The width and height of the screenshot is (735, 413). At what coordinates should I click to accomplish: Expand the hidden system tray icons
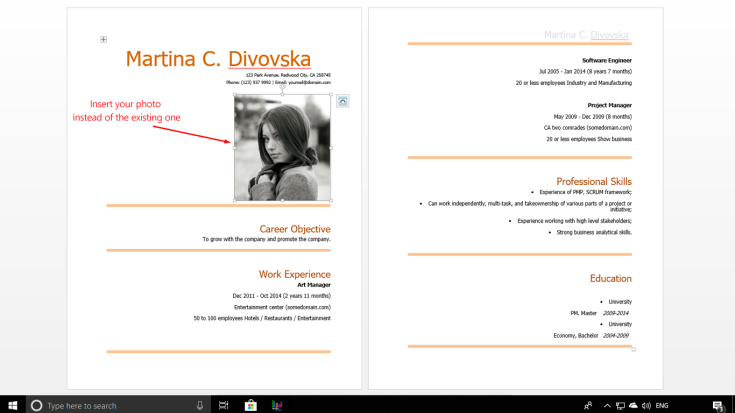(606, 405)
